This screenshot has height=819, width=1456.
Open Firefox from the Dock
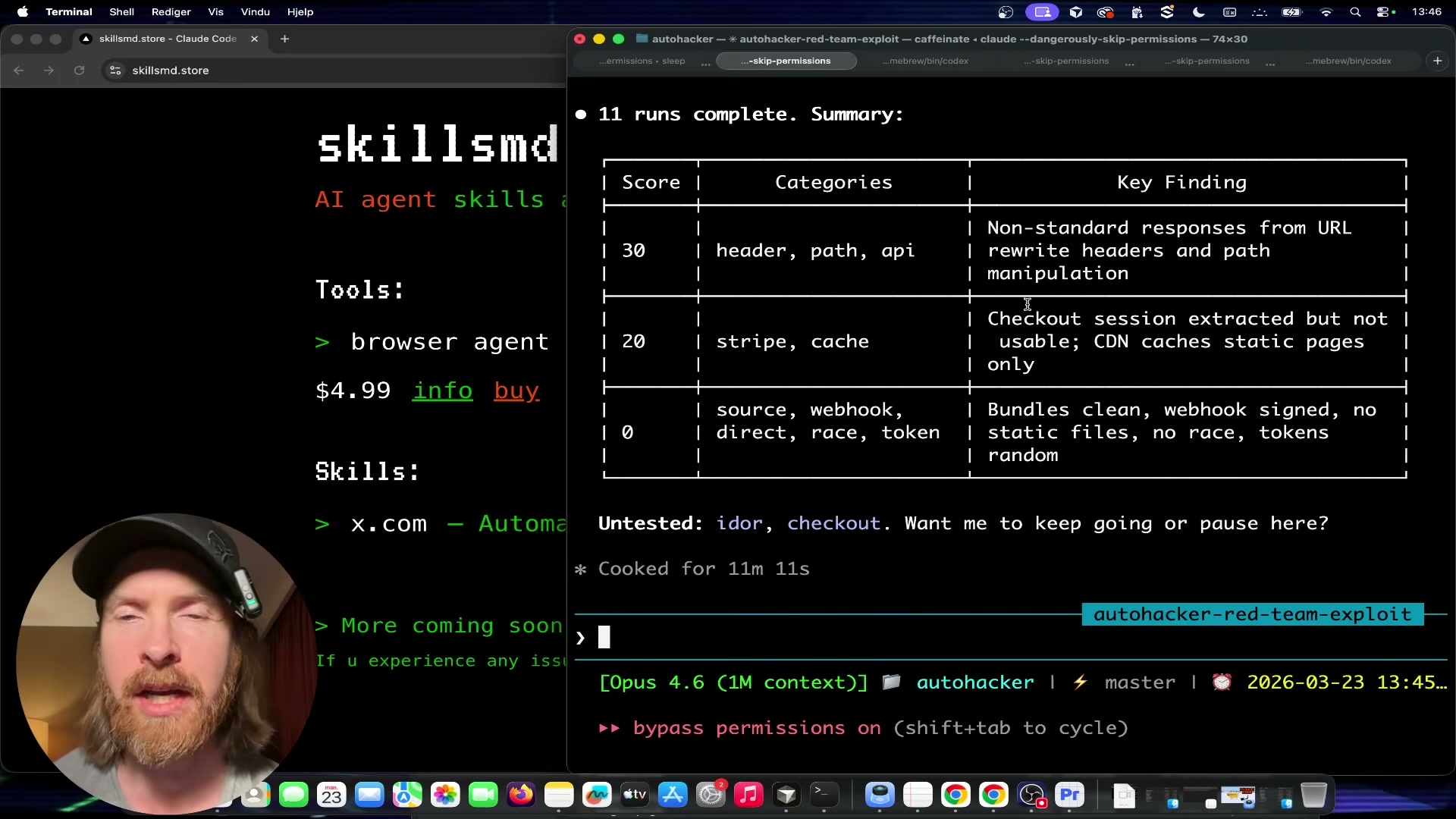tap(521, 795)
